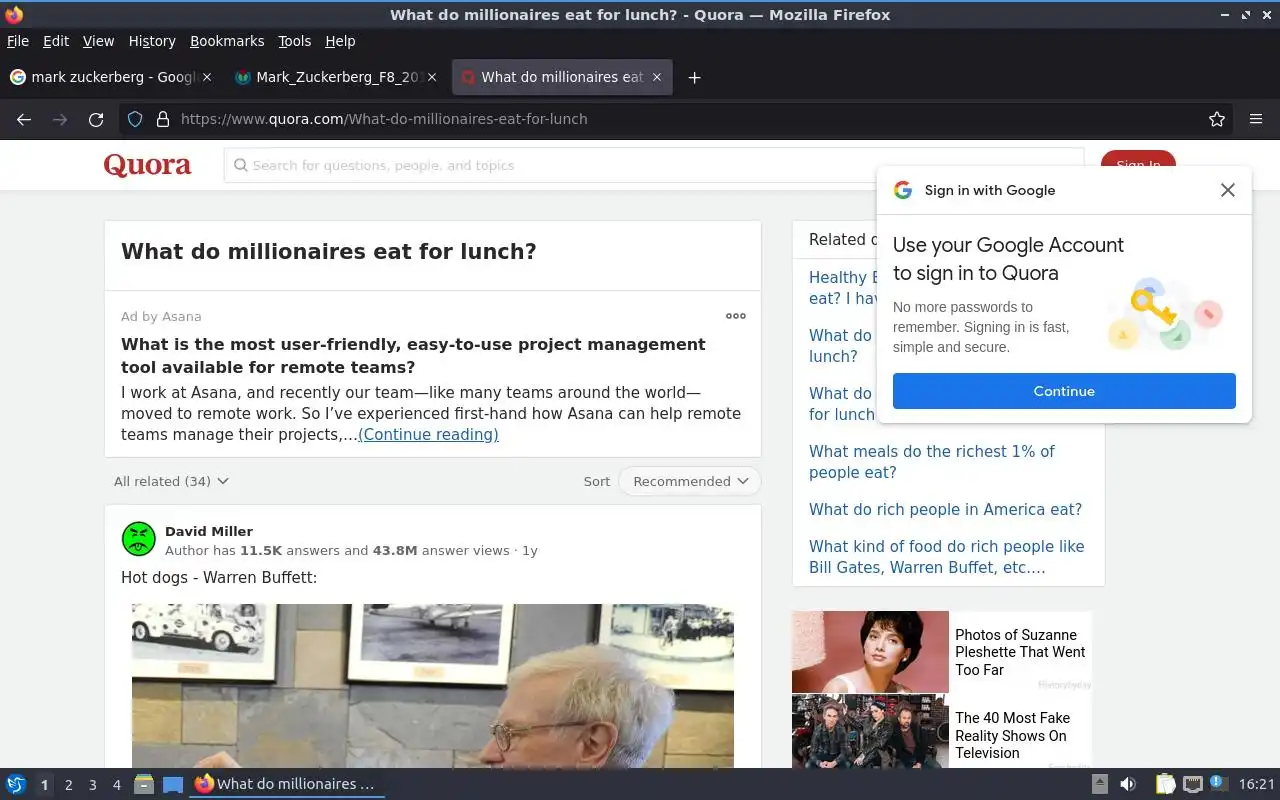This screenshot has height=800, width=1280.
Task: Click the Quora search input field
Action: 654,165
